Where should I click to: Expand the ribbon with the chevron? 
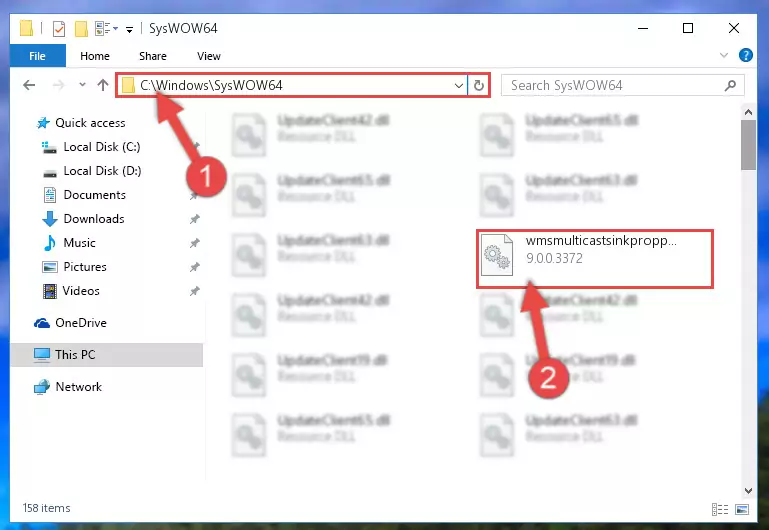coord(723,55)
